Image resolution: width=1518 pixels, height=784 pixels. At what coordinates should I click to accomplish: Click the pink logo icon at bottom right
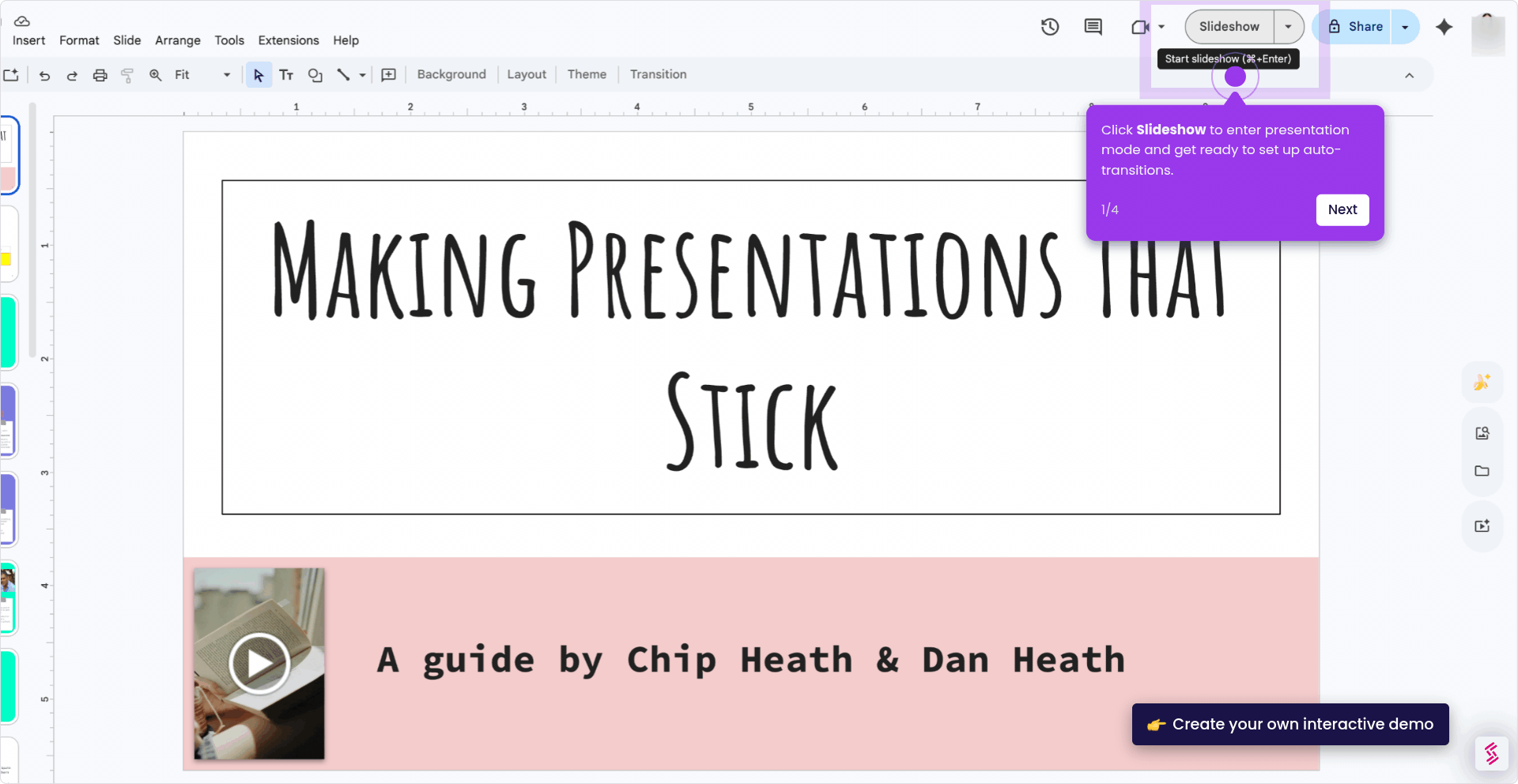(x=1491, y=754)
